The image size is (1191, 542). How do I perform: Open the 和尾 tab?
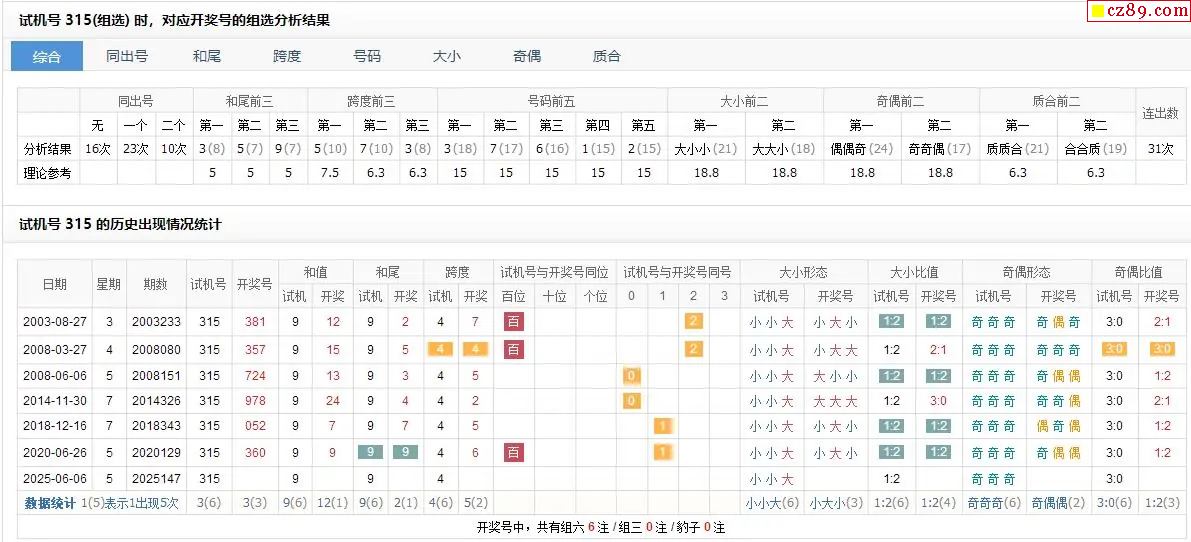tap(207, 56)
